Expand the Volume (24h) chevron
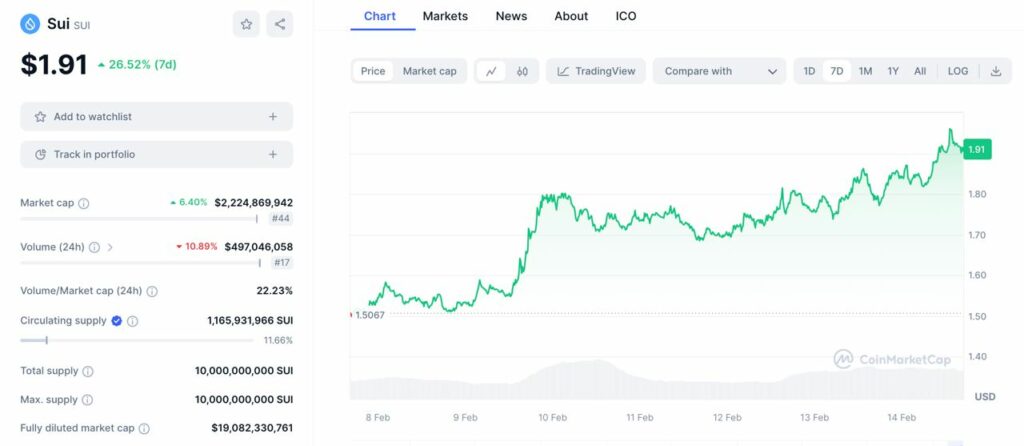 [110, 247]
